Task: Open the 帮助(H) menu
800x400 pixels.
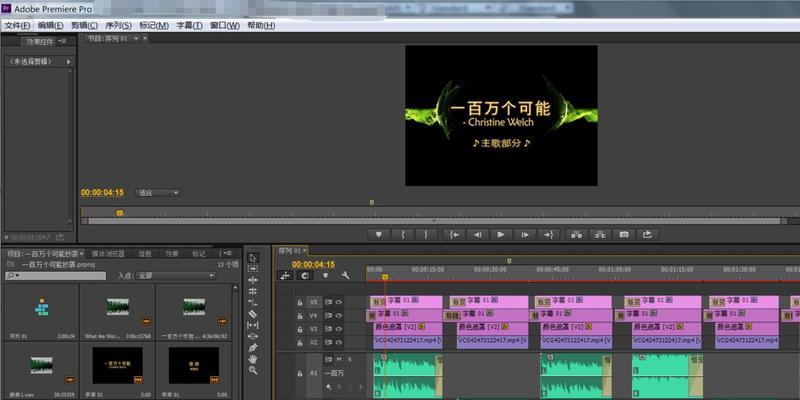Action: tap(261, 26)
